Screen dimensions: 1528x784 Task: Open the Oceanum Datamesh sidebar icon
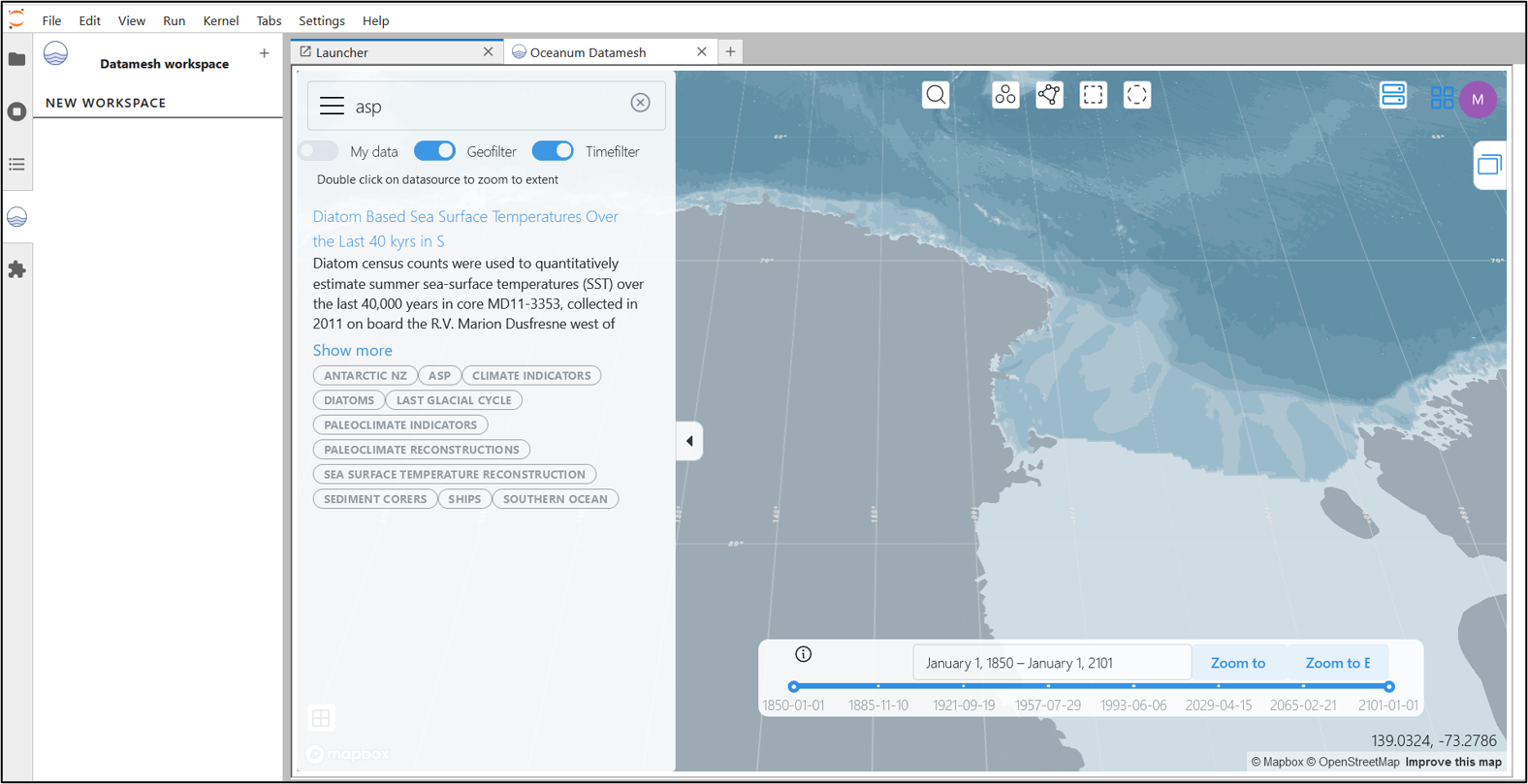(x=16, y=217)
